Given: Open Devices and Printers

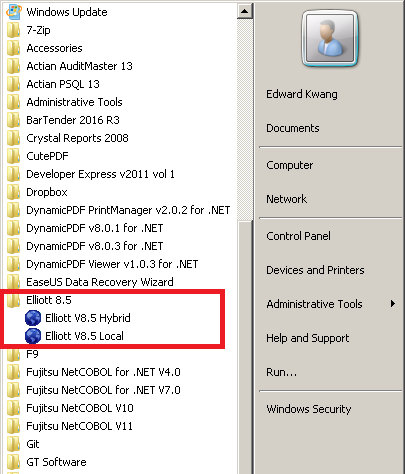Looking at the screenshot, I should [x=315, y=270].
